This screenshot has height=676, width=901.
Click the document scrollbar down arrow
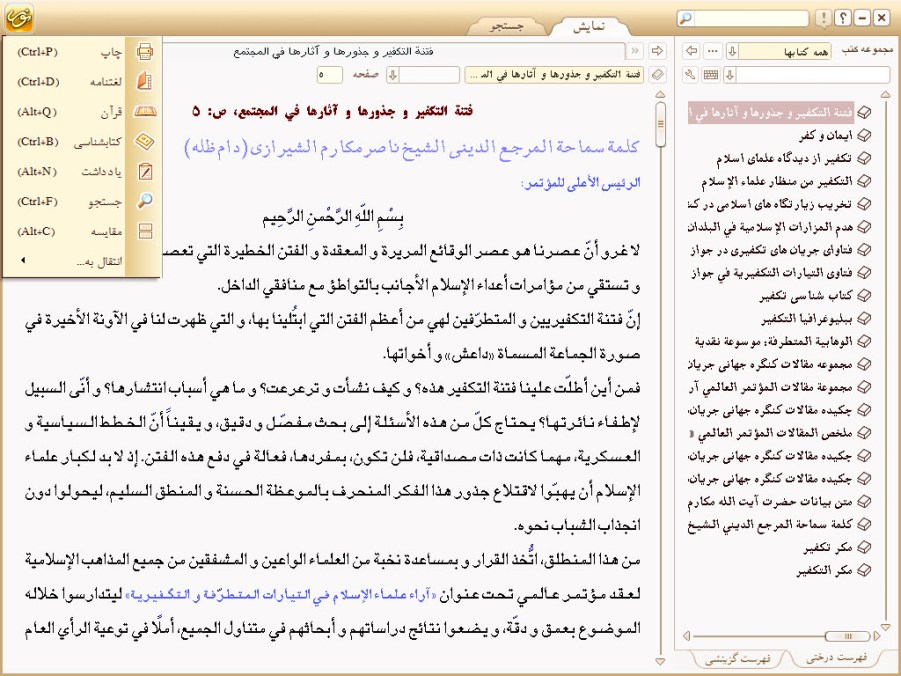tap(660, 662)
